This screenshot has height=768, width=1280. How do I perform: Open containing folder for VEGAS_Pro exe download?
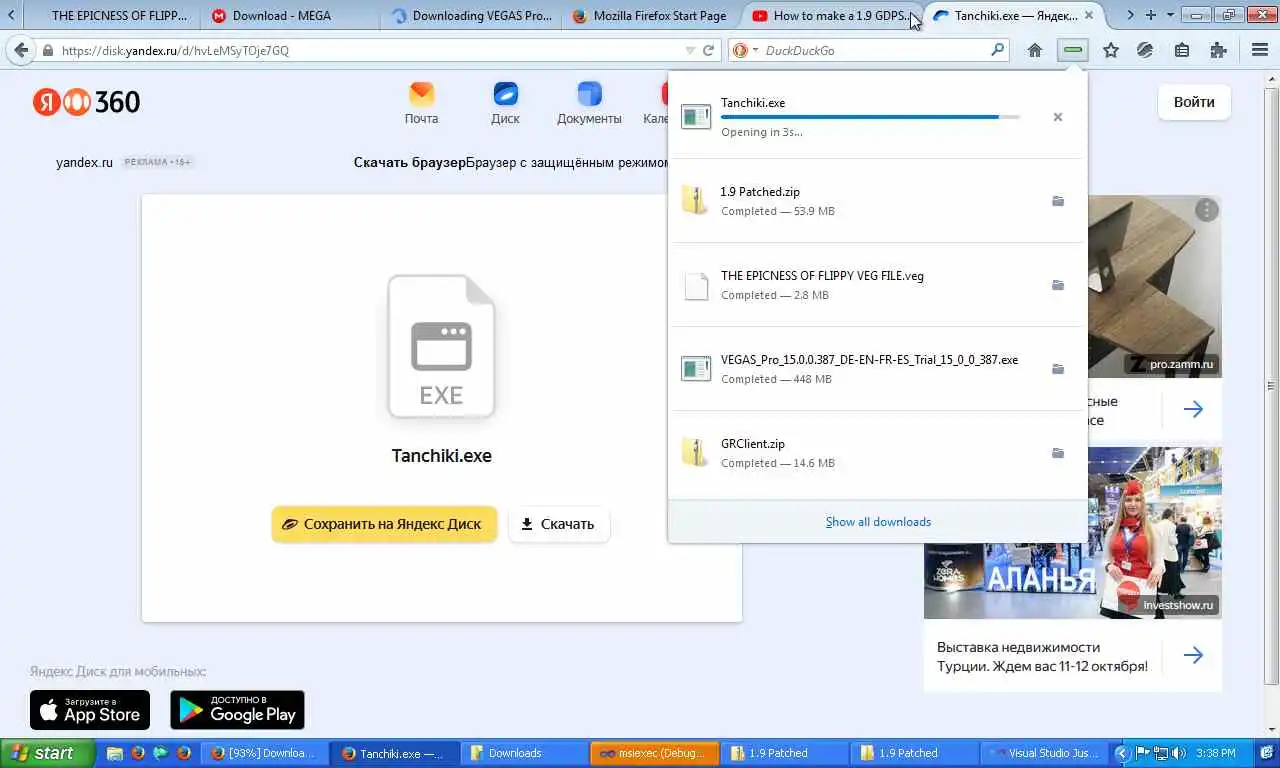1058,369
